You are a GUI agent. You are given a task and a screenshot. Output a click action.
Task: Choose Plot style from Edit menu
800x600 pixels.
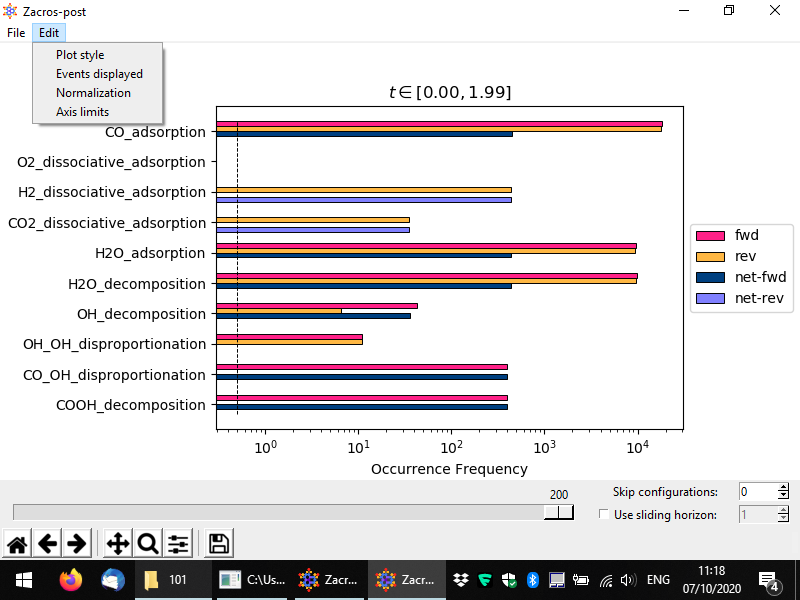[80, 55]
